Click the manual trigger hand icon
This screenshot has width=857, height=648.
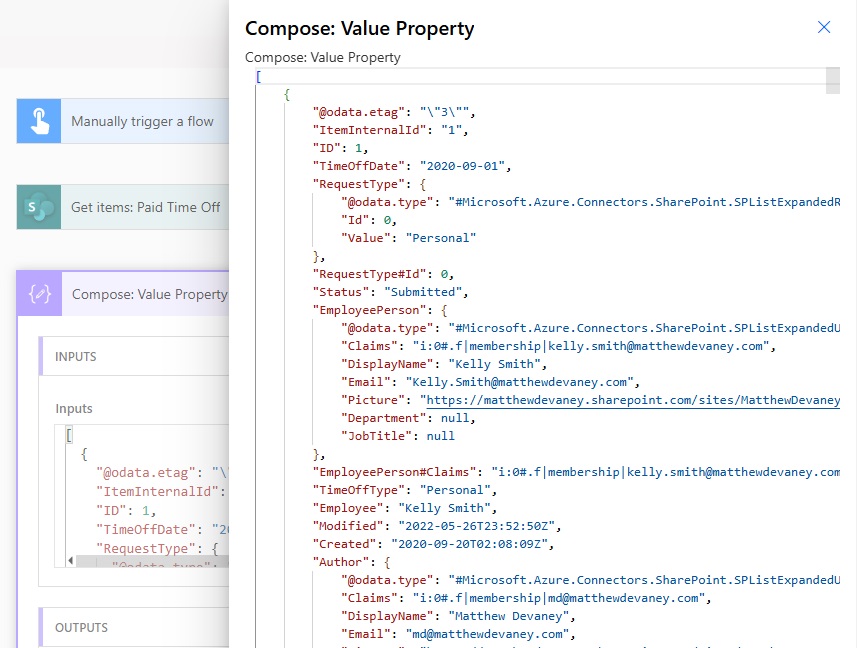39,121
